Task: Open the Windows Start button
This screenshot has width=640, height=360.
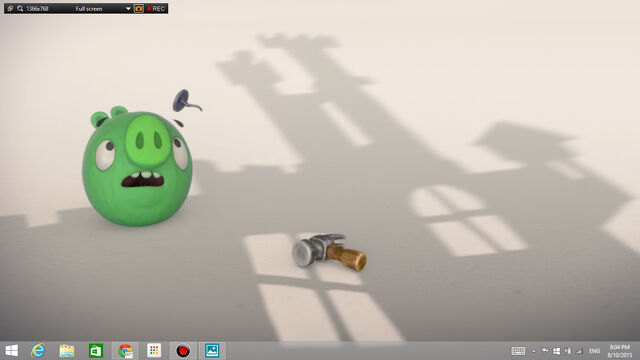Action: [11, 351]
